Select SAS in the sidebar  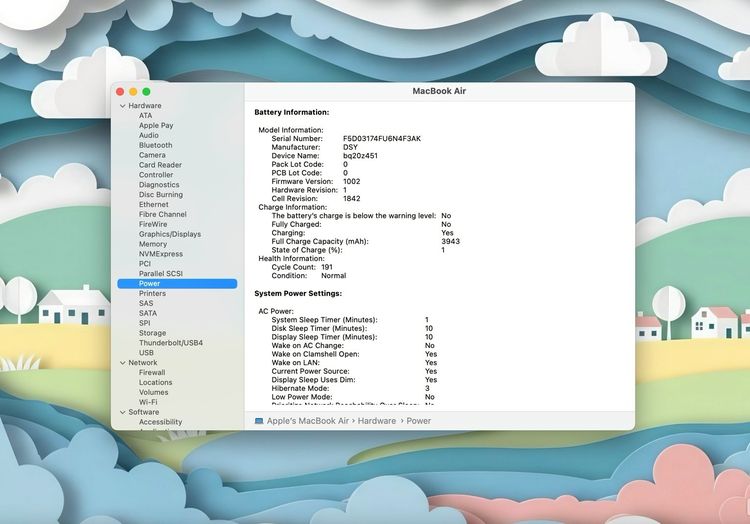146,303
